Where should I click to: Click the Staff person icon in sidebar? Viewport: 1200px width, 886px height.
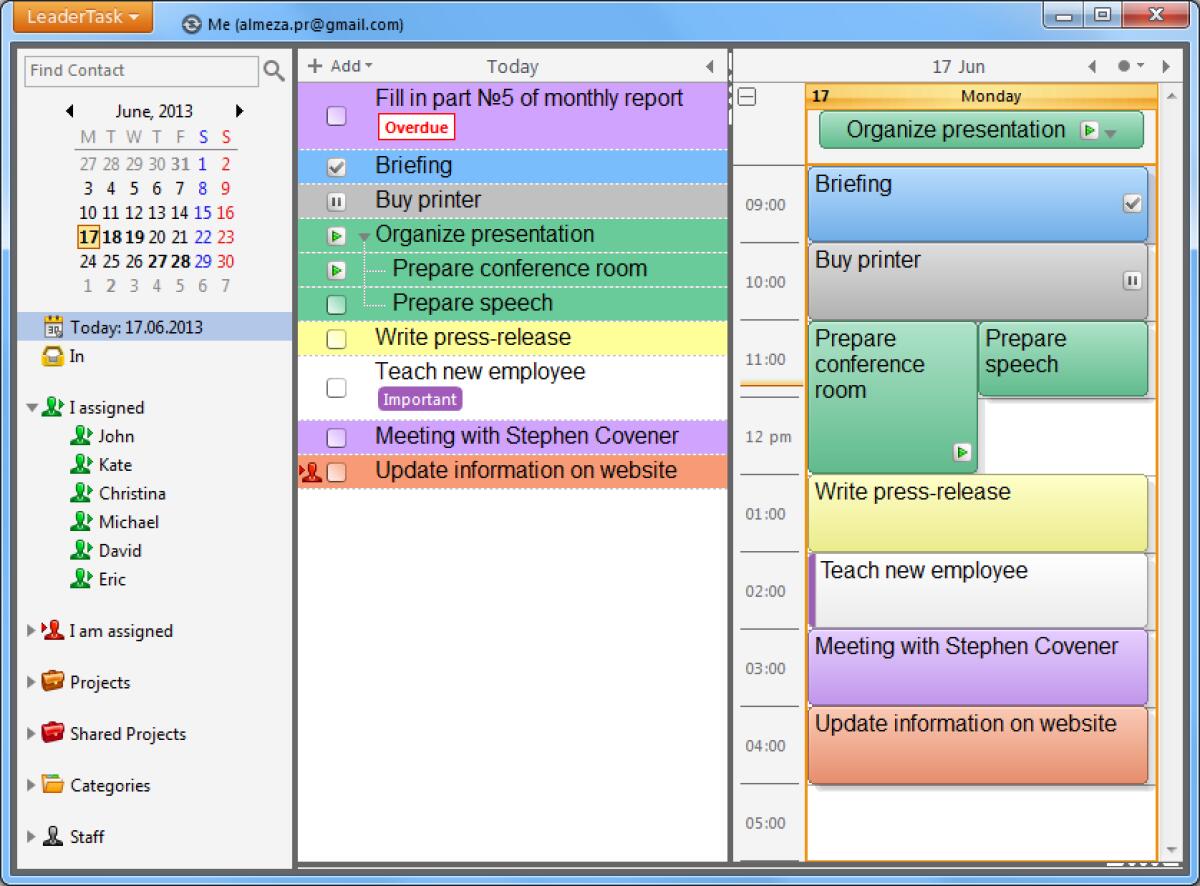(x=52, y=837)
